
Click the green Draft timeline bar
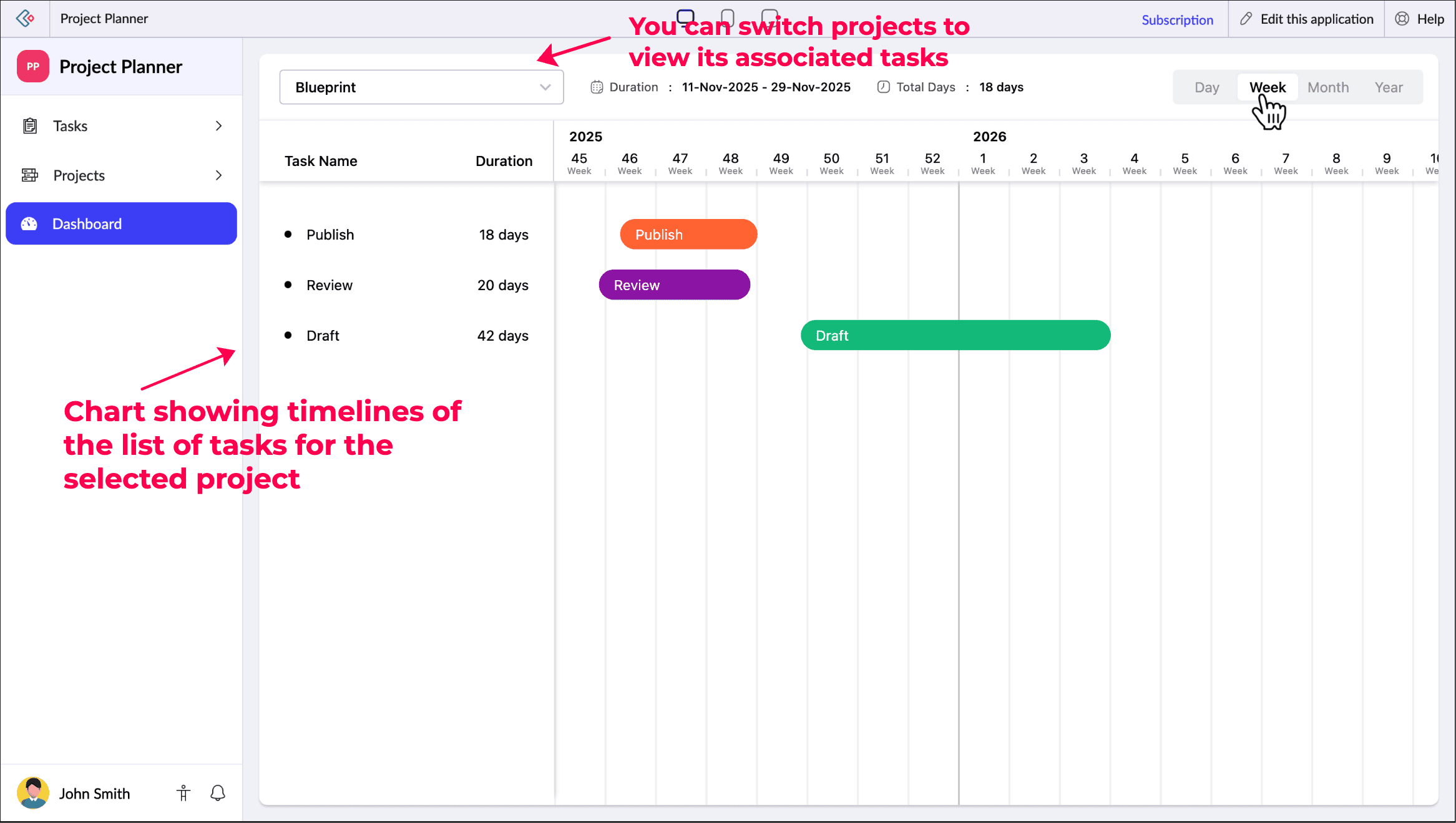click(955, 336)
